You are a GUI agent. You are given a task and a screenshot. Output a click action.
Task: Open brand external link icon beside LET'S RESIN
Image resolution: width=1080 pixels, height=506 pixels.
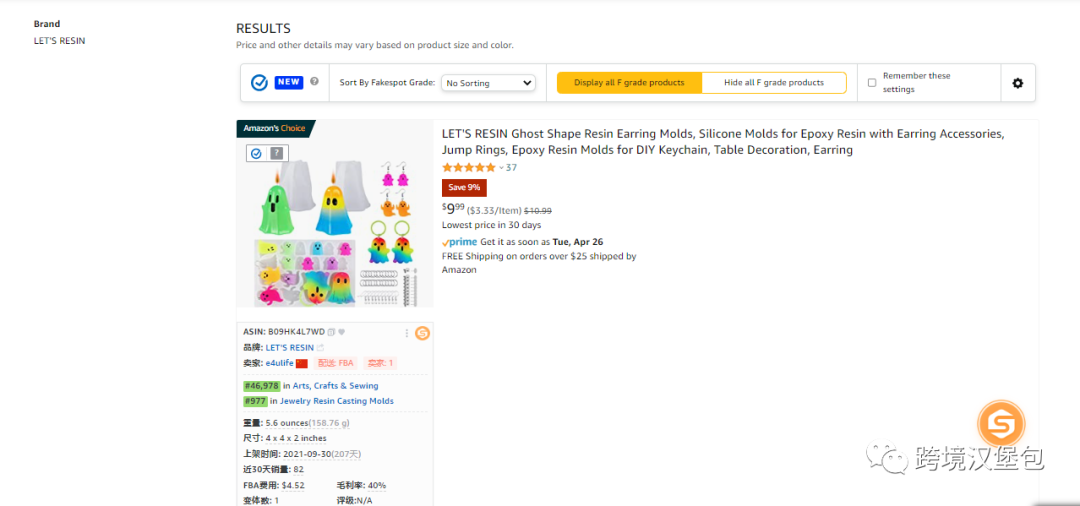320,348
